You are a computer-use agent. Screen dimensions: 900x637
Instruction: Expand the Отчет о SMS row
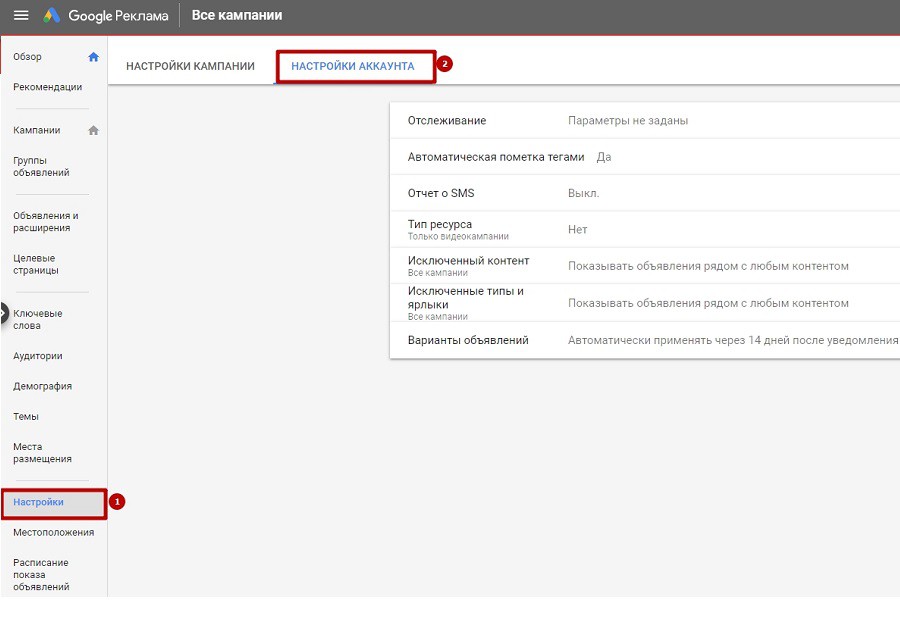pyautogui.click(x=644, y=193)
